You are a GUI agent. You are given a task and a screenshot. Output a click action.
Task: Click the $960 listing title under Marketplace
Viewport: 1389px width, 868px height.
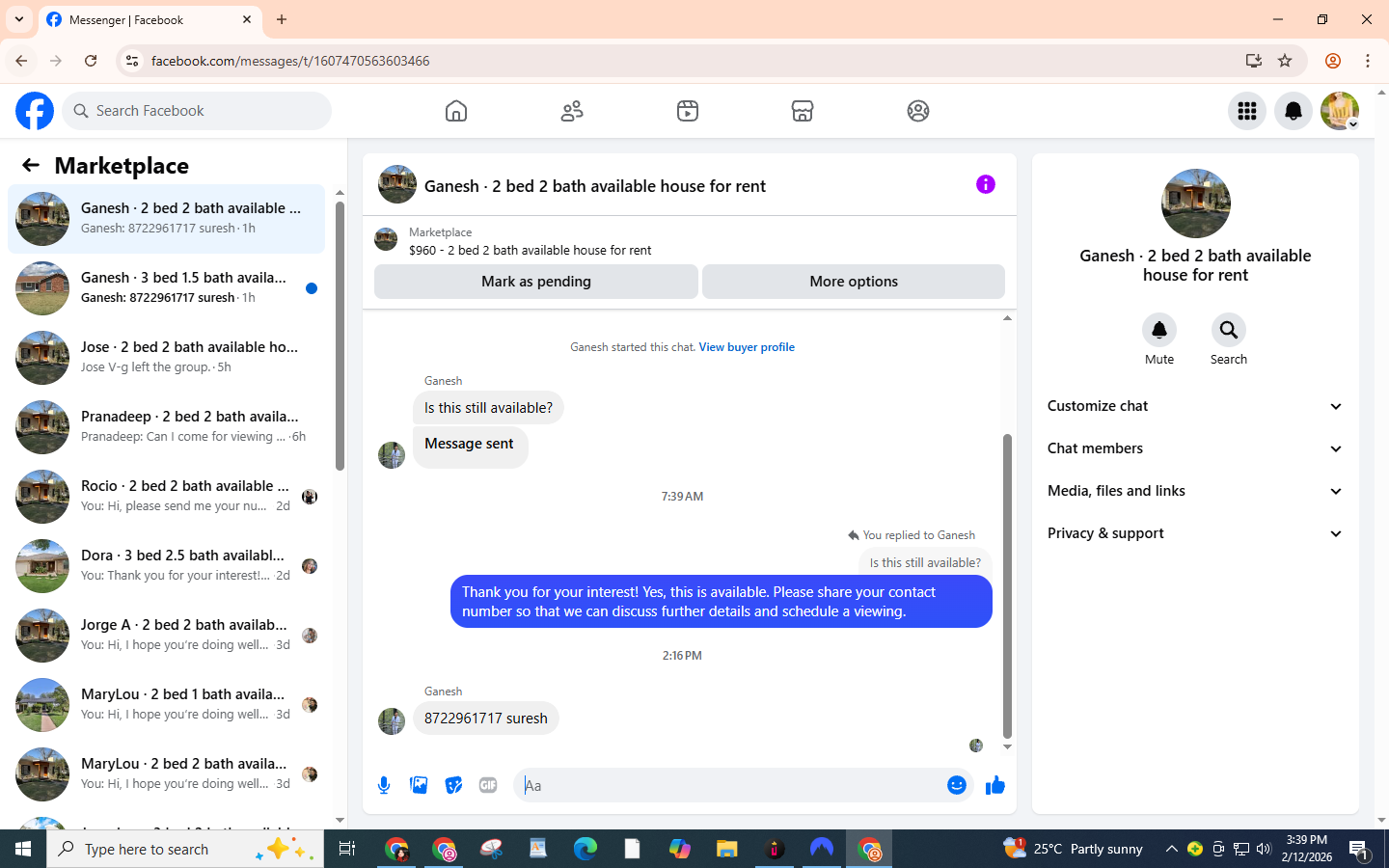530,250
